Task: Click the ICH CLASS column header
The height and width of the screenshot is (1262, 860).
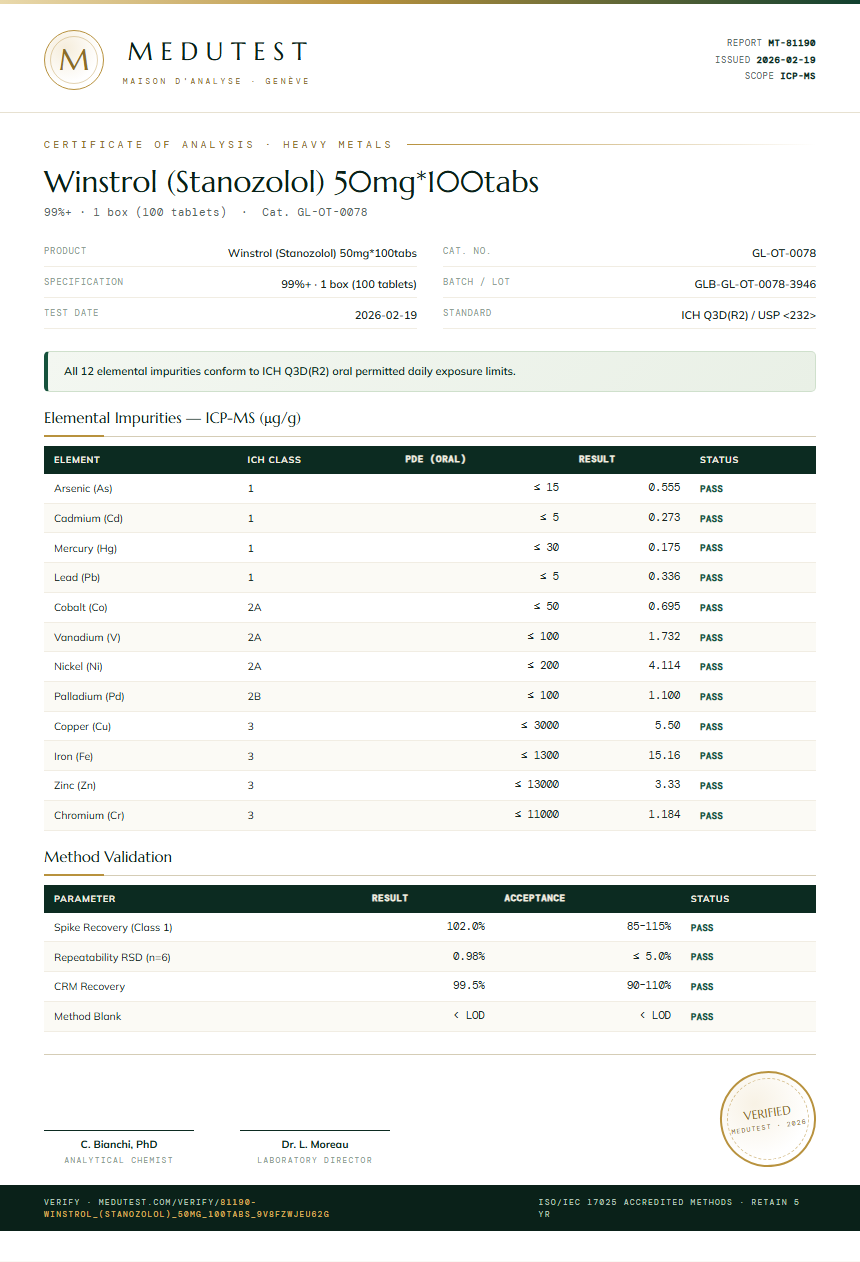Action: 274,460
